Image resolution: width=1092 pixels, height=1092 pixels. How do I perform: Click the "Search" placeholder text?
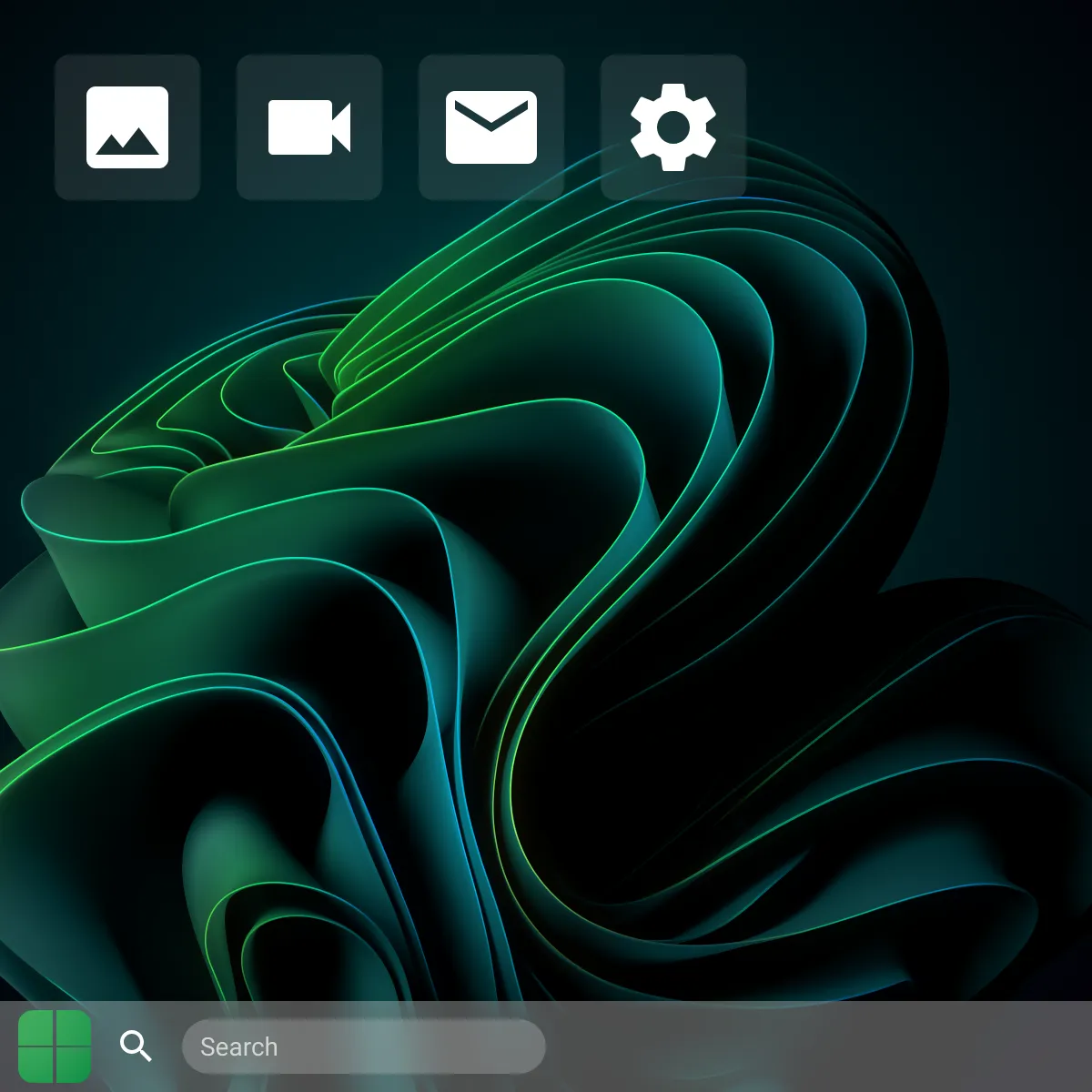[238, 1046]
